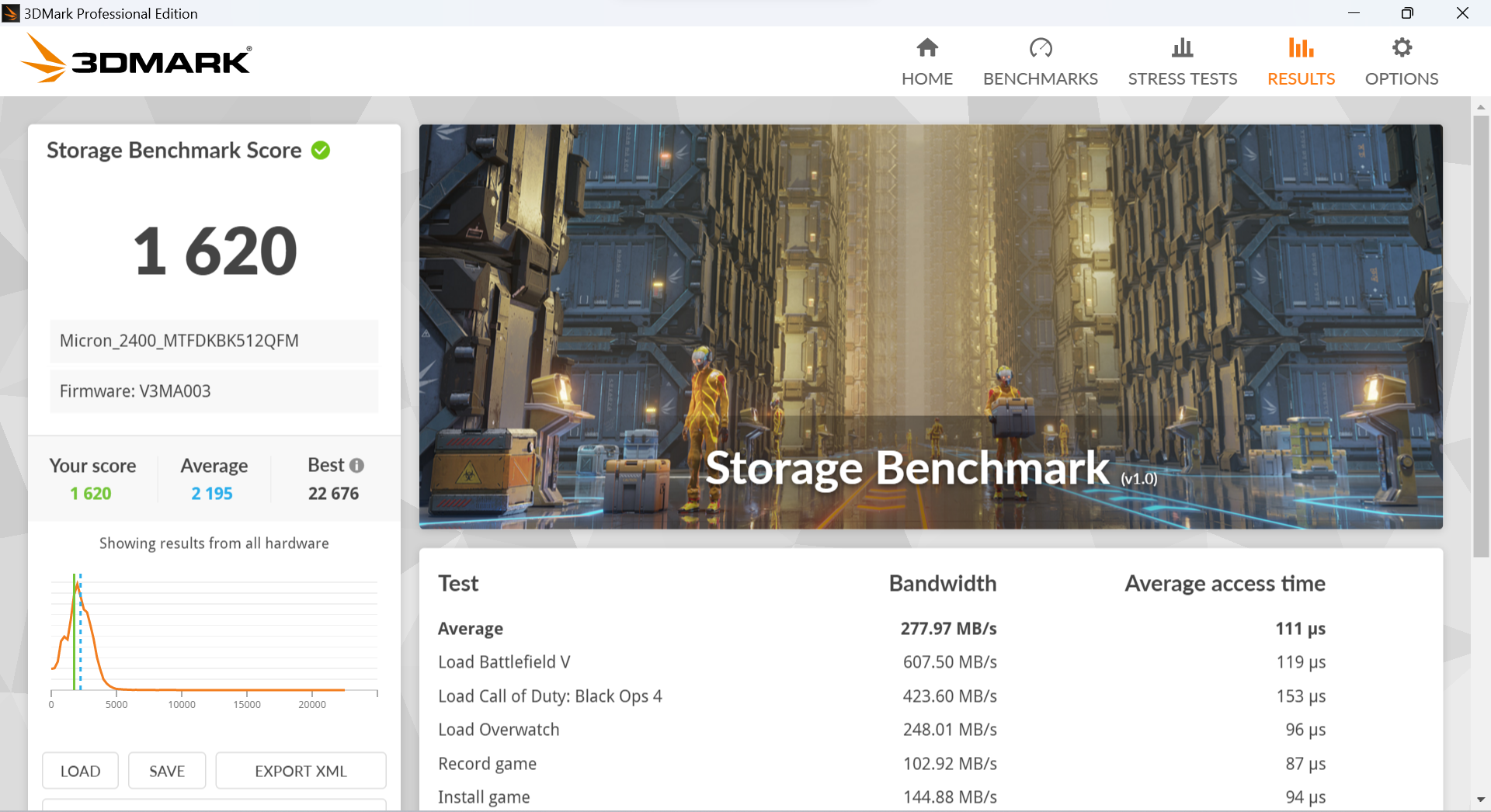Click the 248.01 MB/s bandwidth value

click(x=950, y=730)
